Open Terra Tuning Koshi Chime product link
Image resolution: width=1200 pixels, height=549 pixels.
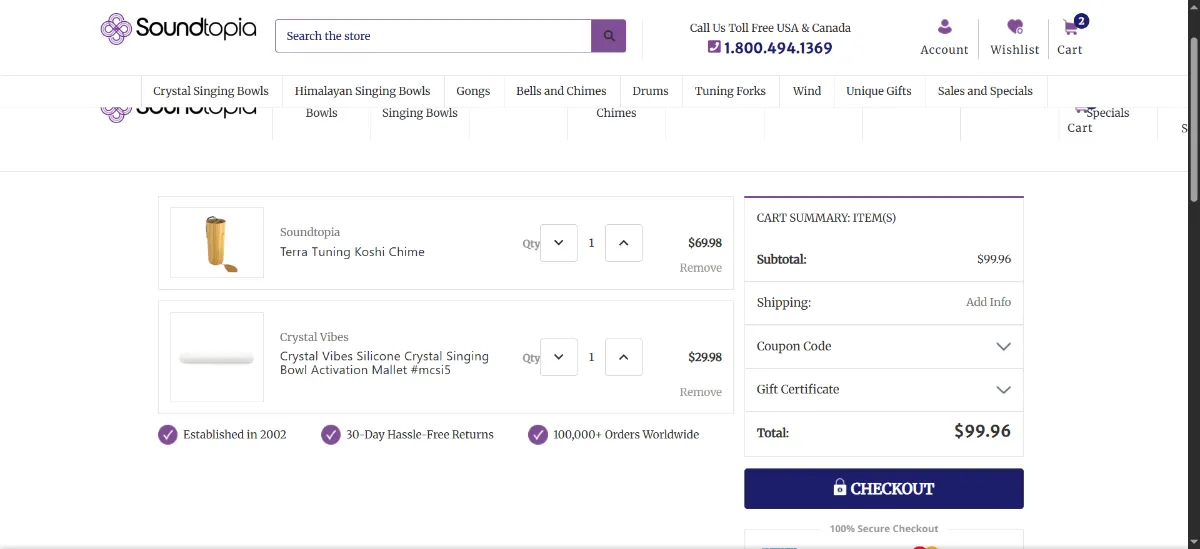click(x=352, y=252)
